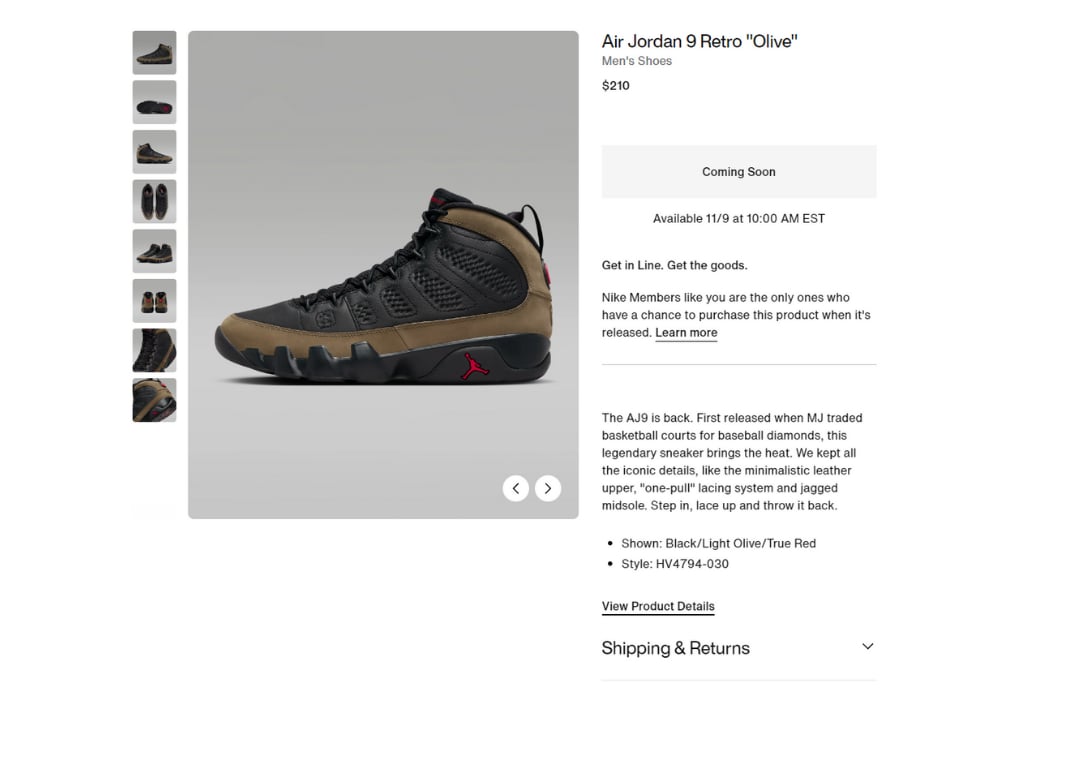This screenshot has width=1070, height=760.
Task: Show the next product image
Action: (547, 488)
